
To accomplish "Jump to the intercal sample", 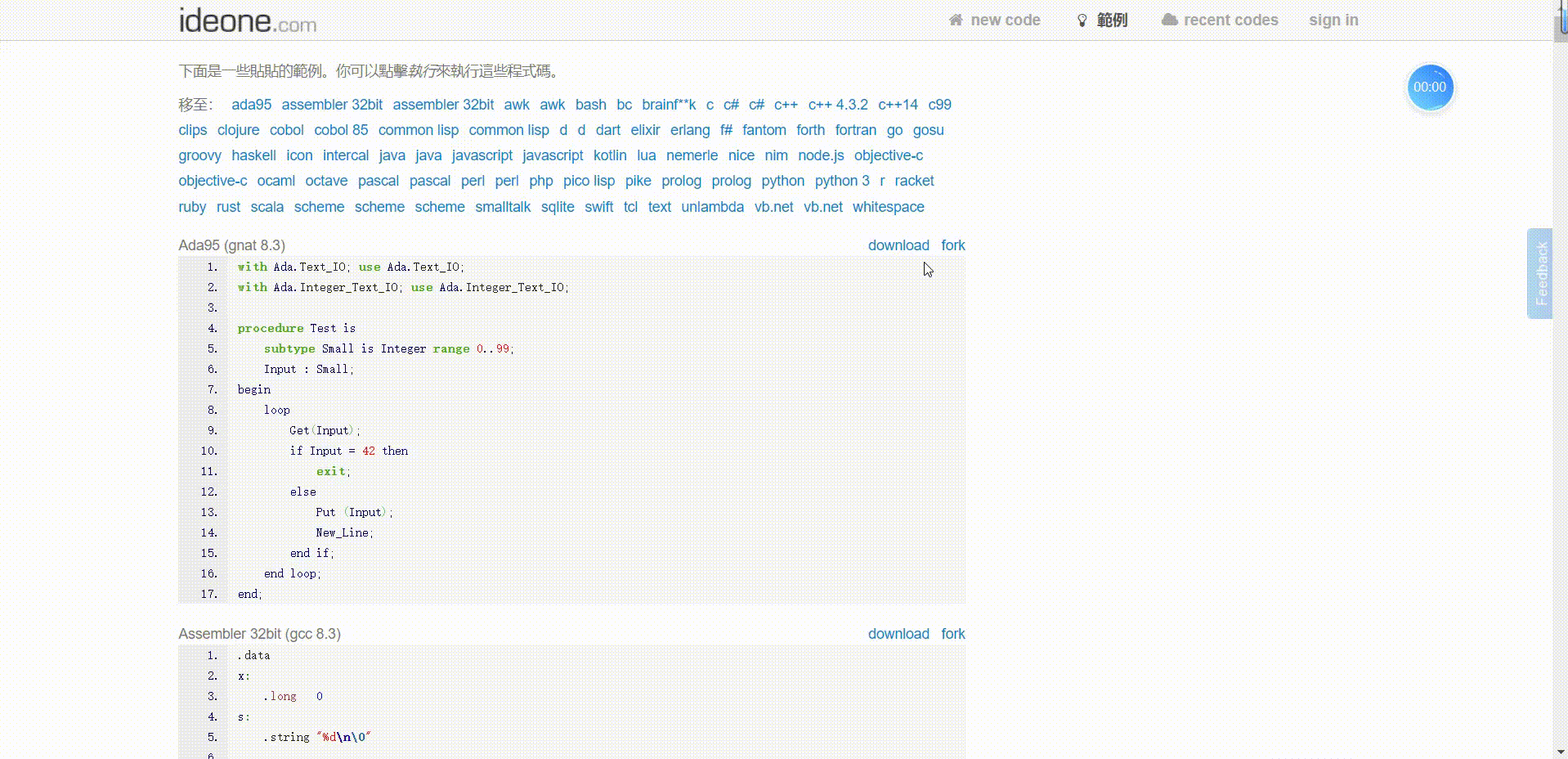I will coord(345,155).
